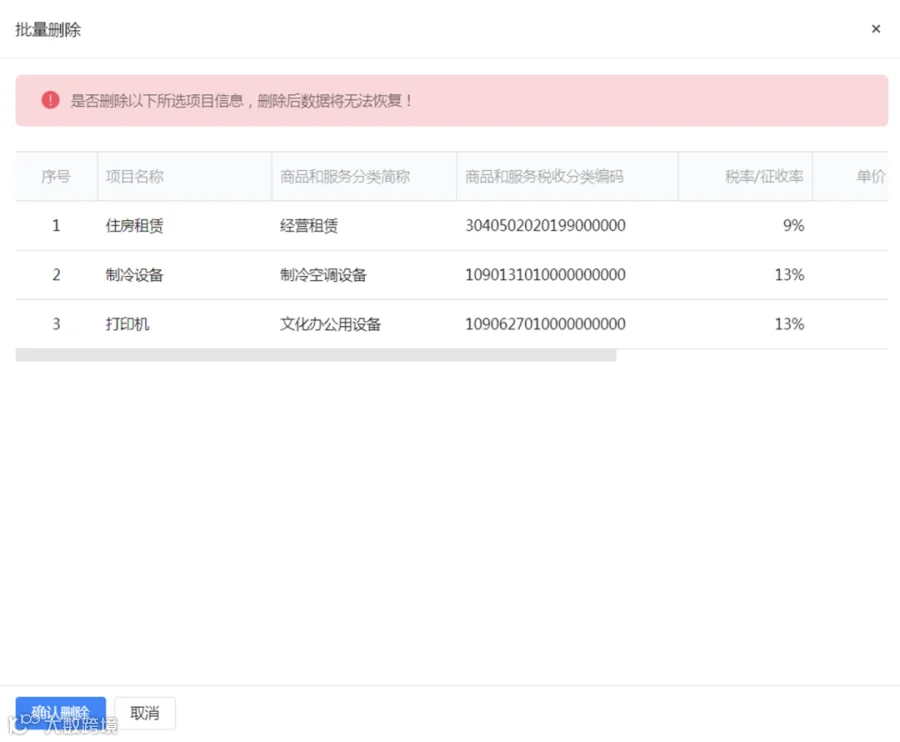Image resolution: width=900 pixels, height=742 pixels.
Task: Select the 制冷设备 row item
Action: click(134, 275)
